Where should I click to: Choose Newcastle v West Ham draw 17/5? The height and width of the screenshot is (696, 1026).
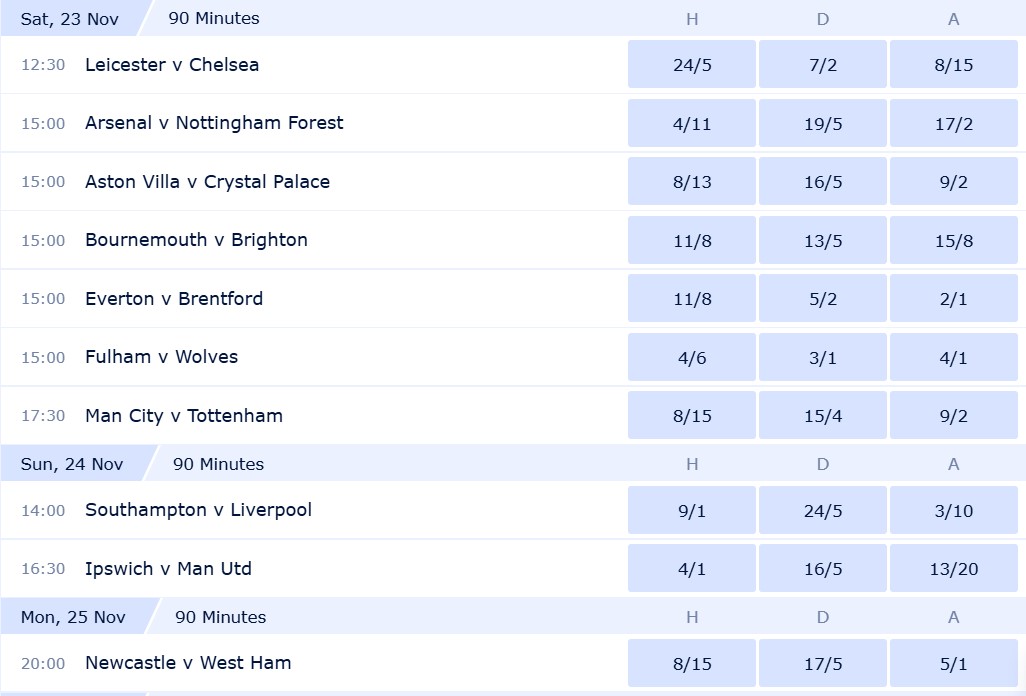point(823,663)
